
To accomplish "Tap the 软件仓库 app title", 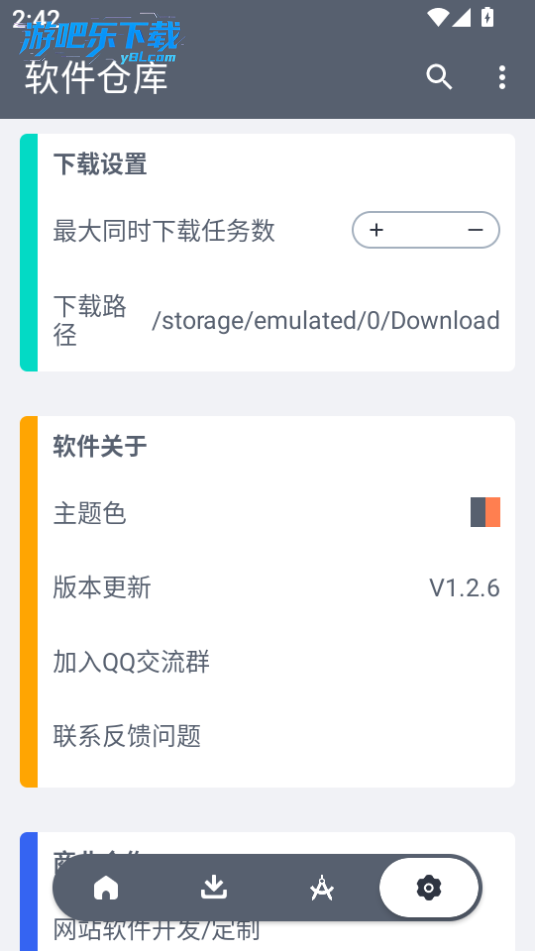I will (96, 78).
